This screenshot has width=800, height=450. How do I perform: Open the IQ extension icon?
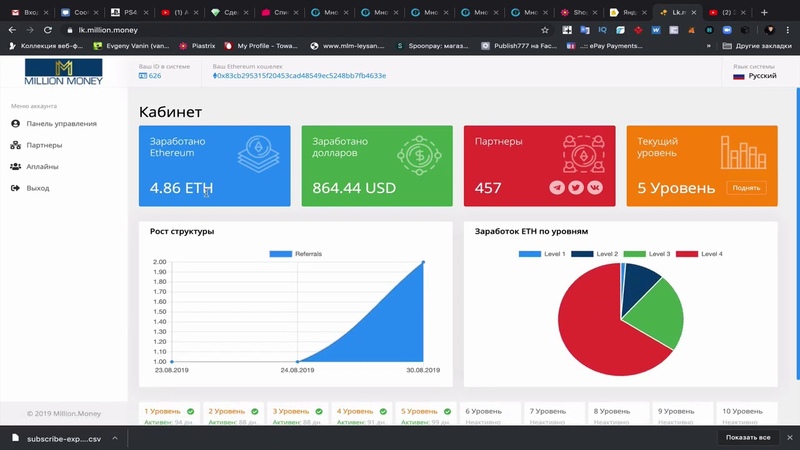[x=603, y=30]
